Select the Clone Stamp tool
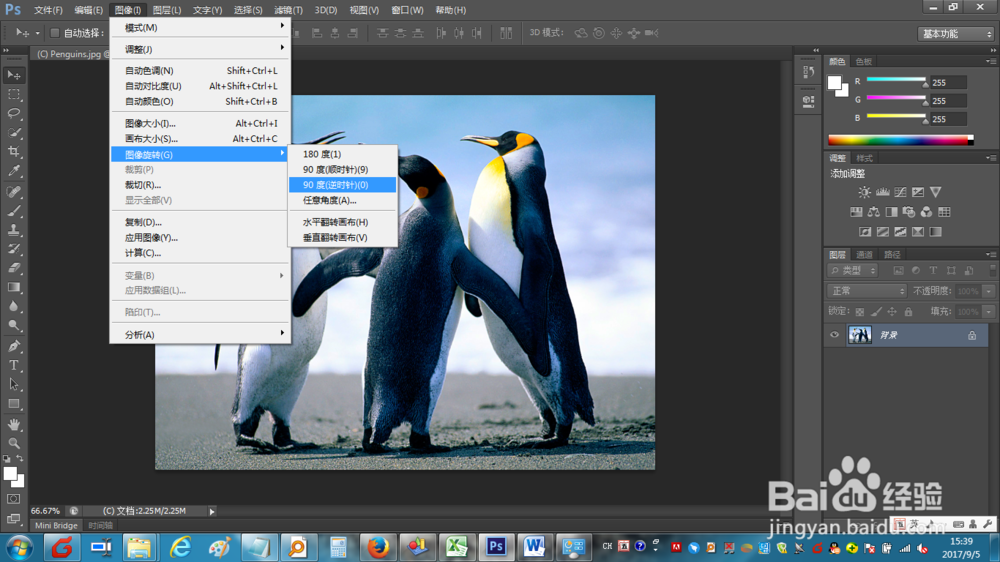Image resolution: width=1000 pixels, height=562 pixels. [13, 230]
